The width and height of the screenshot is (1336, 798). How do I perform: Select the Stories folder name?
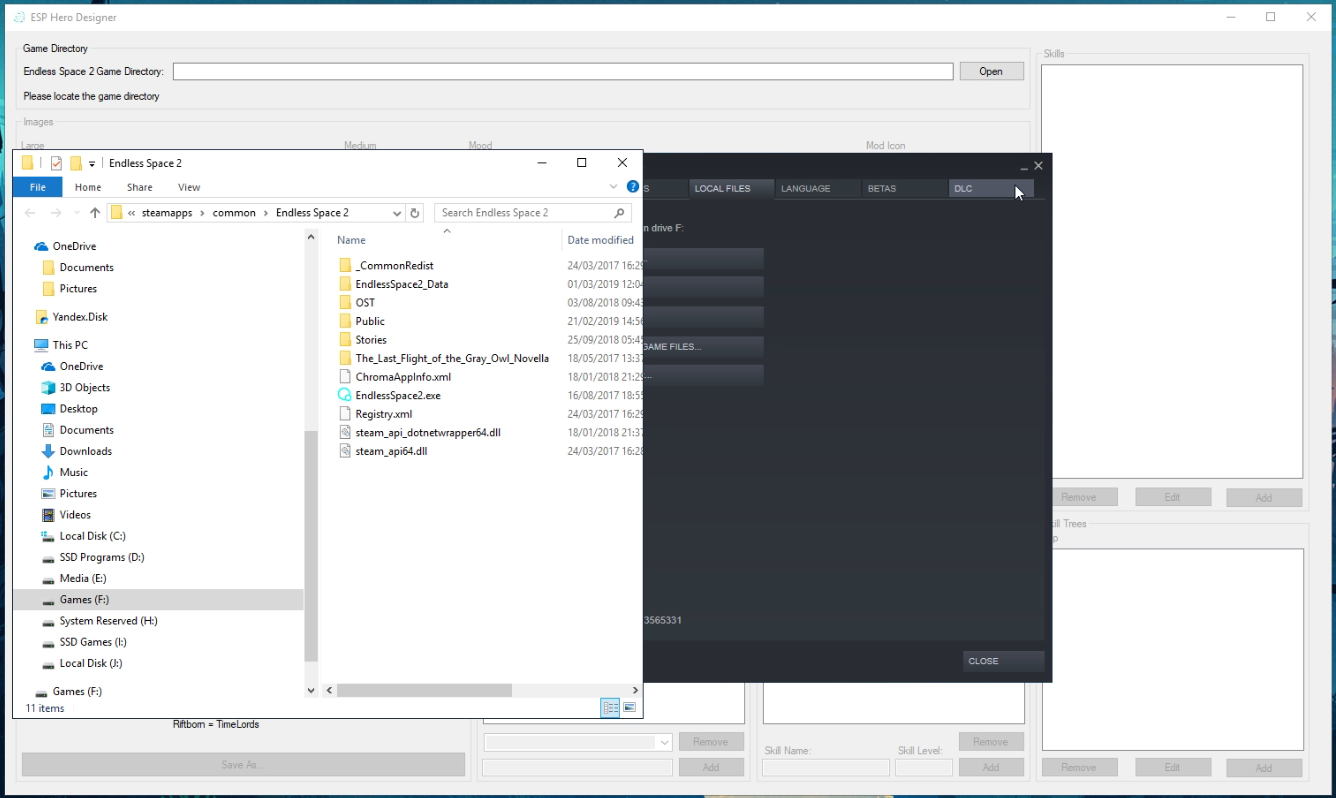[x=371, y=340]
